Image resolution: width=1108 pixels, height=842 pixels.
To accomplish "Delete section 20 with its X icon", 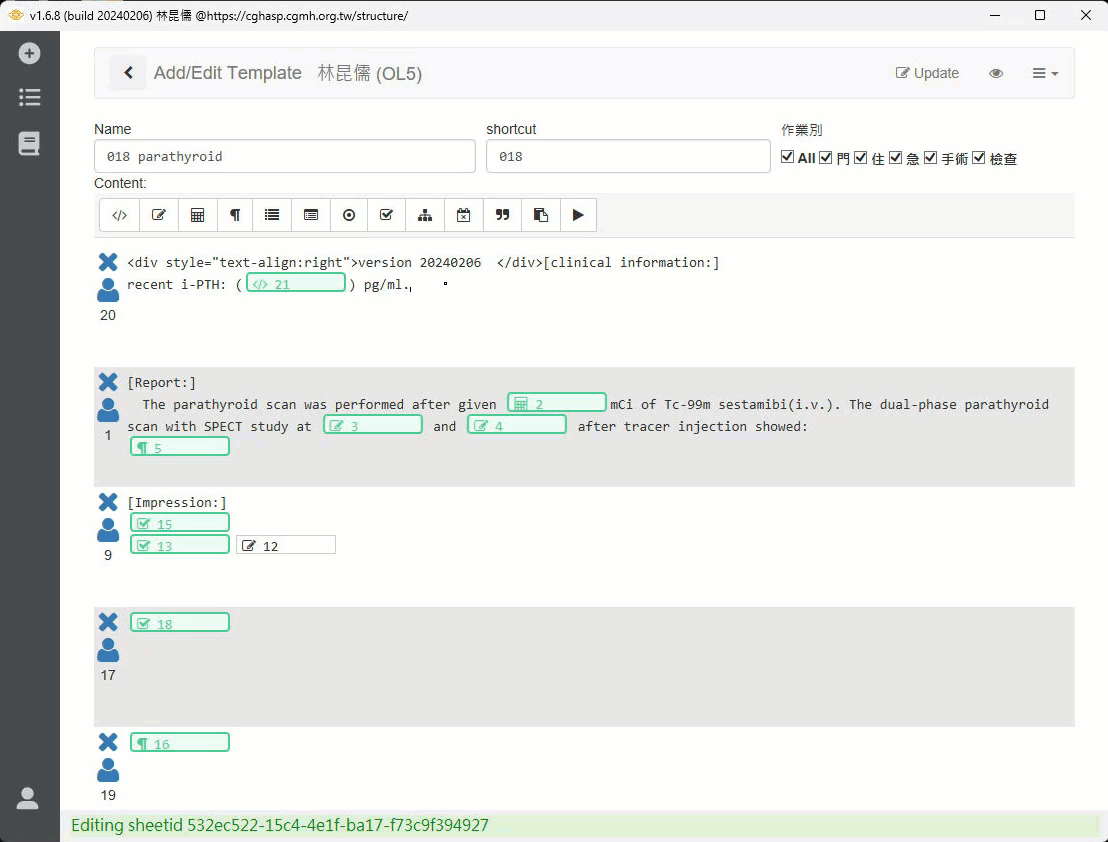I will [x=108, y=262].
